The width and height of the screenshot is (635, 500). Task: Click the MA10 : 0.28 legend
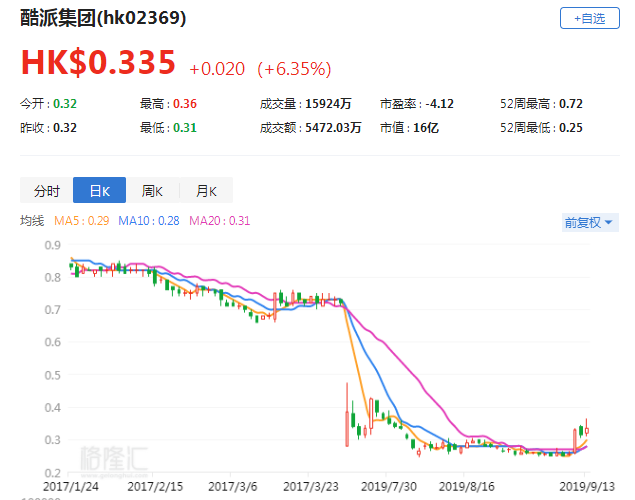coord(149,221)
